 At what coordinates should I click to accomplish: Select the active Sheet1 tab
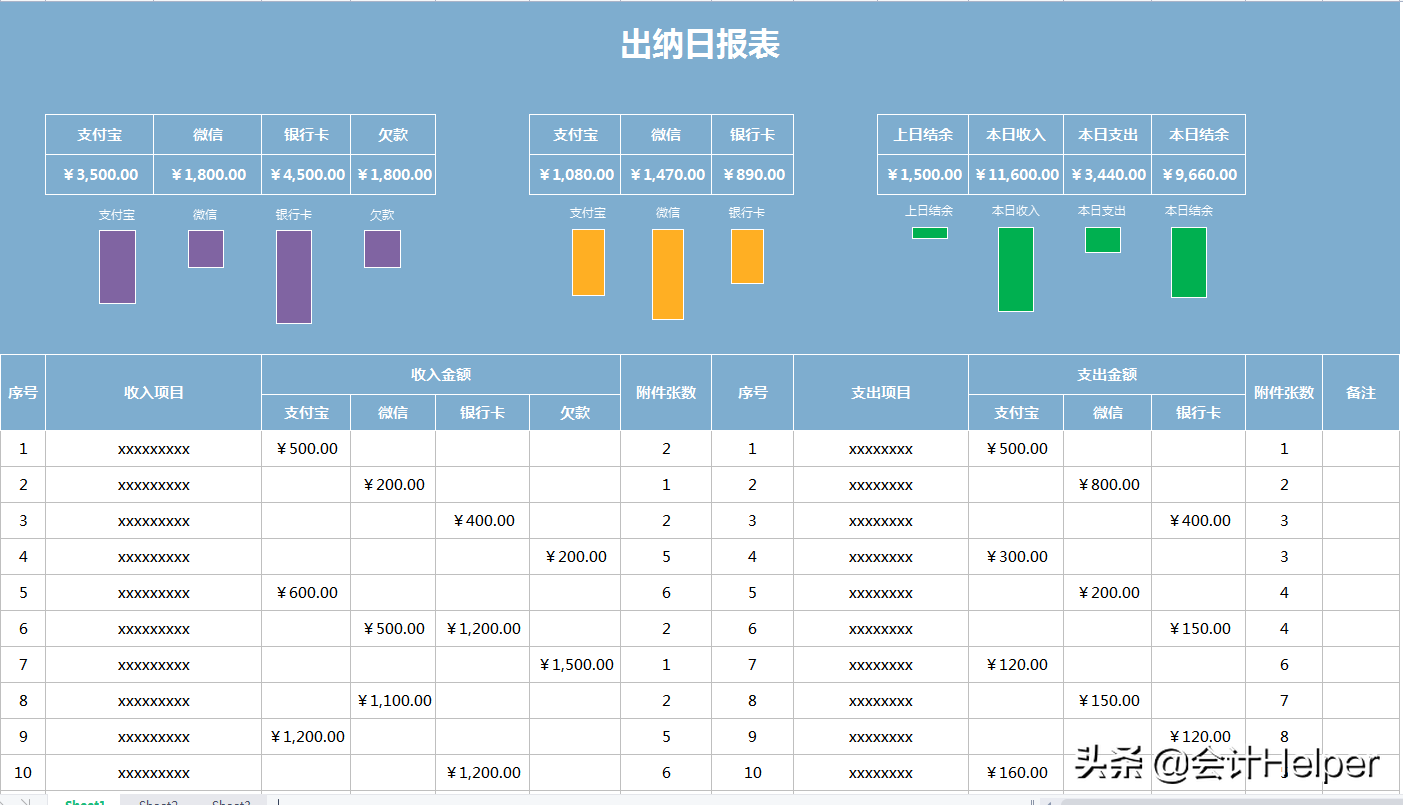pos(85,802)
